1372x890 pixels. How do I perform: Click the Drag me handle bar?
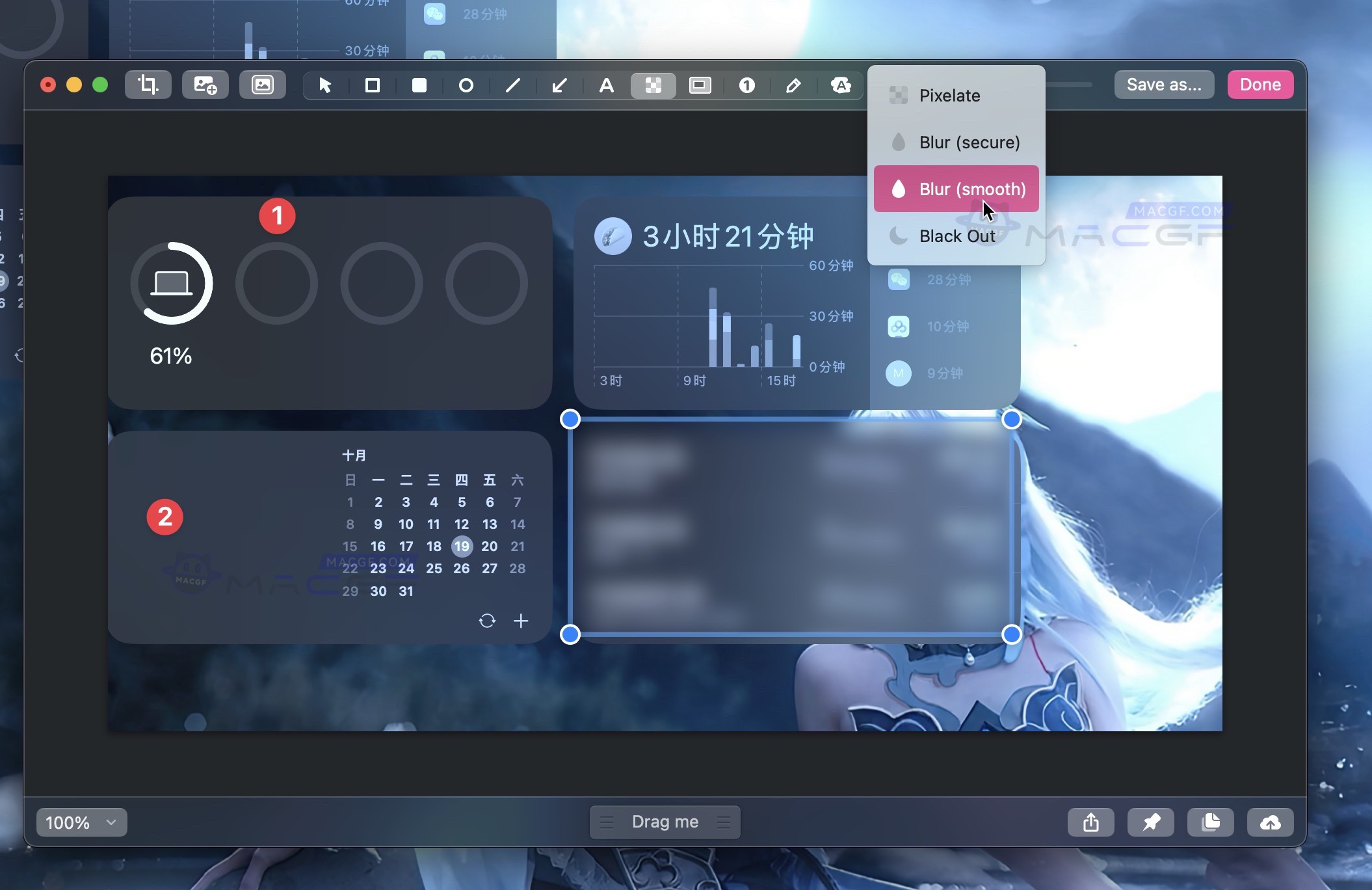point(665,822)
